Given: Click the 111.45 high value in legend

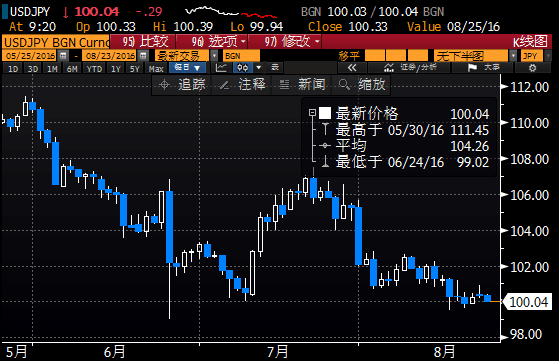Looking at the screenshot, I should tap(470, 130).
